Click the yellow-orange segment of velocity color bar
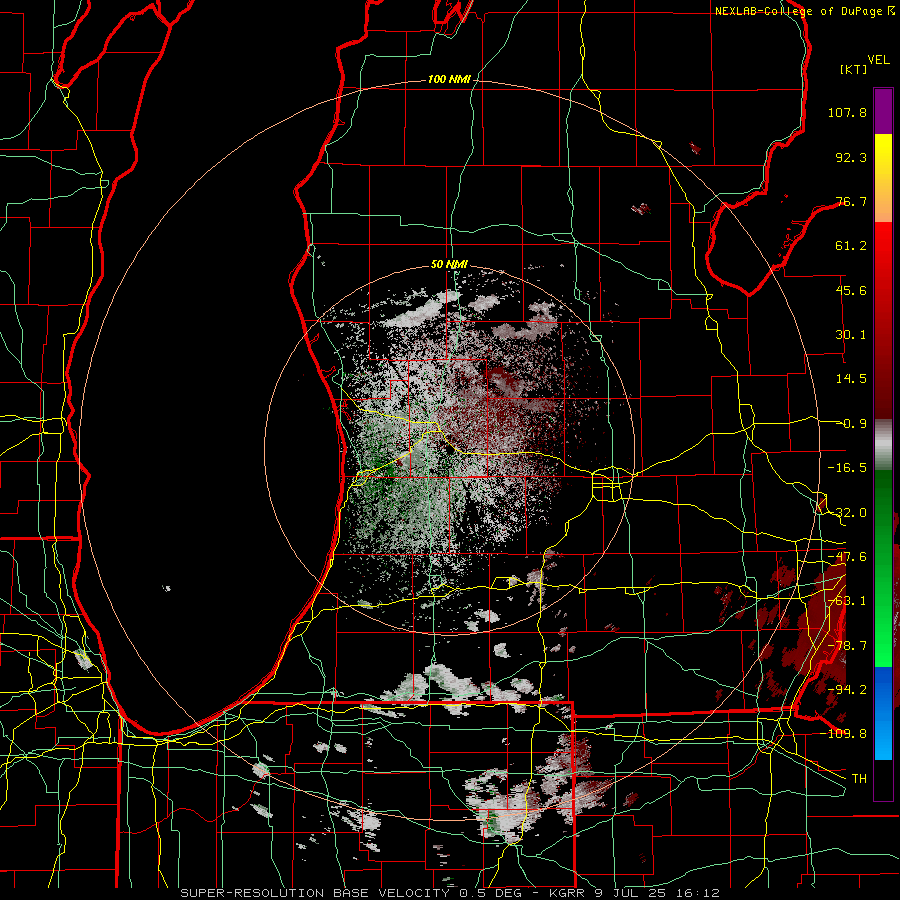The width and height of the screenshot is (900, 900). click(x=883, y=178)
